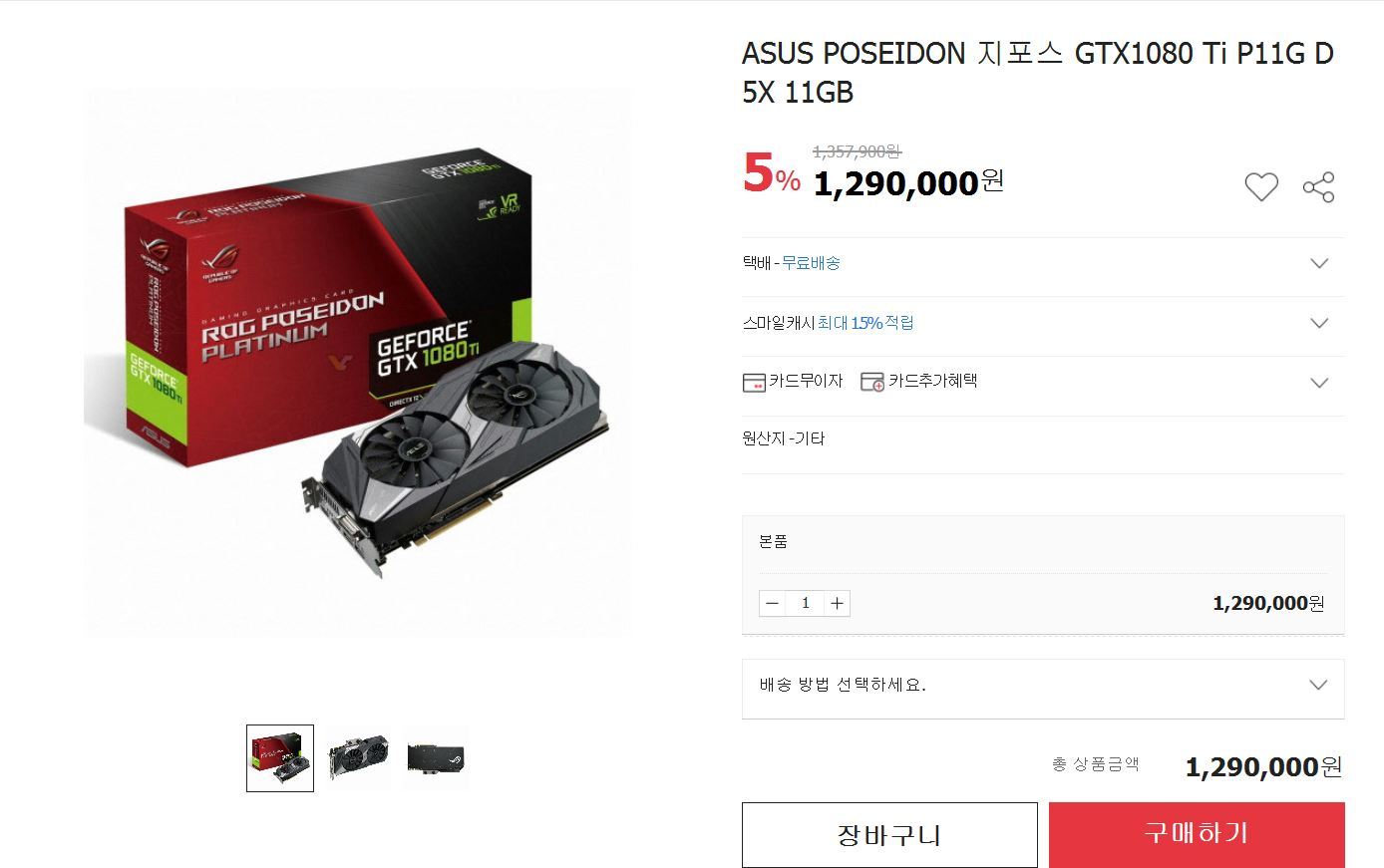This screenshot has height=868, width=1384.
Task: Select the second graphics card thumbnail
Action: [358, 758]
